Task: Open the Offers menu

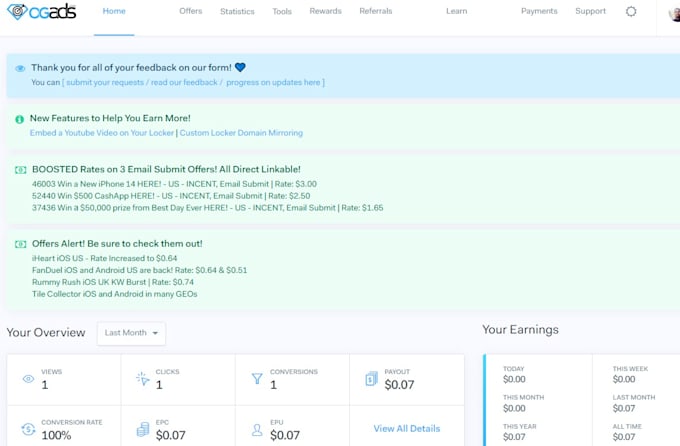Action: point(190,12)
